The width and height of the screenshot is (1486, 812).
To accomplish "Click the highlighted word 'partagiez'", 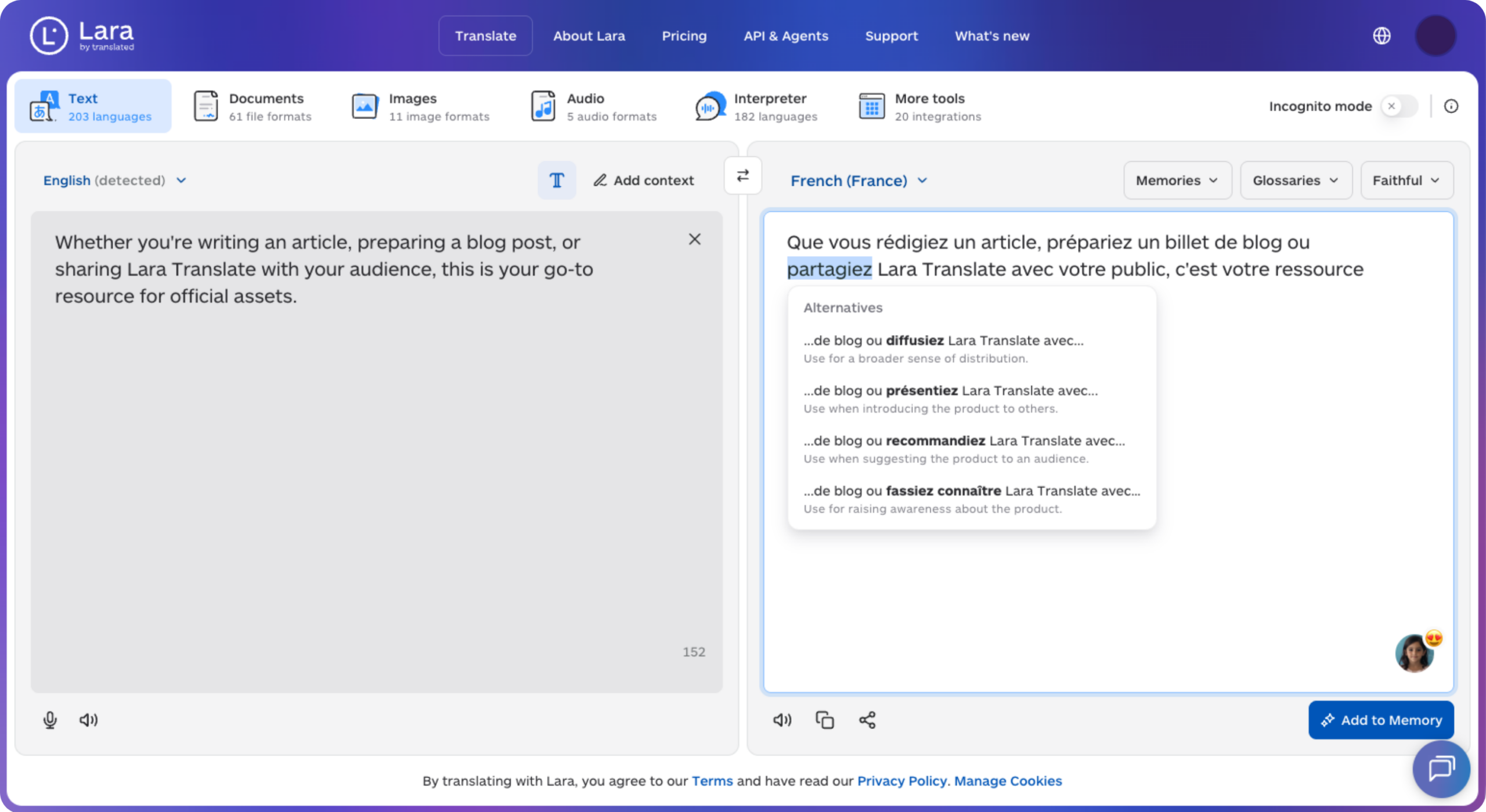I will (829, 269).
